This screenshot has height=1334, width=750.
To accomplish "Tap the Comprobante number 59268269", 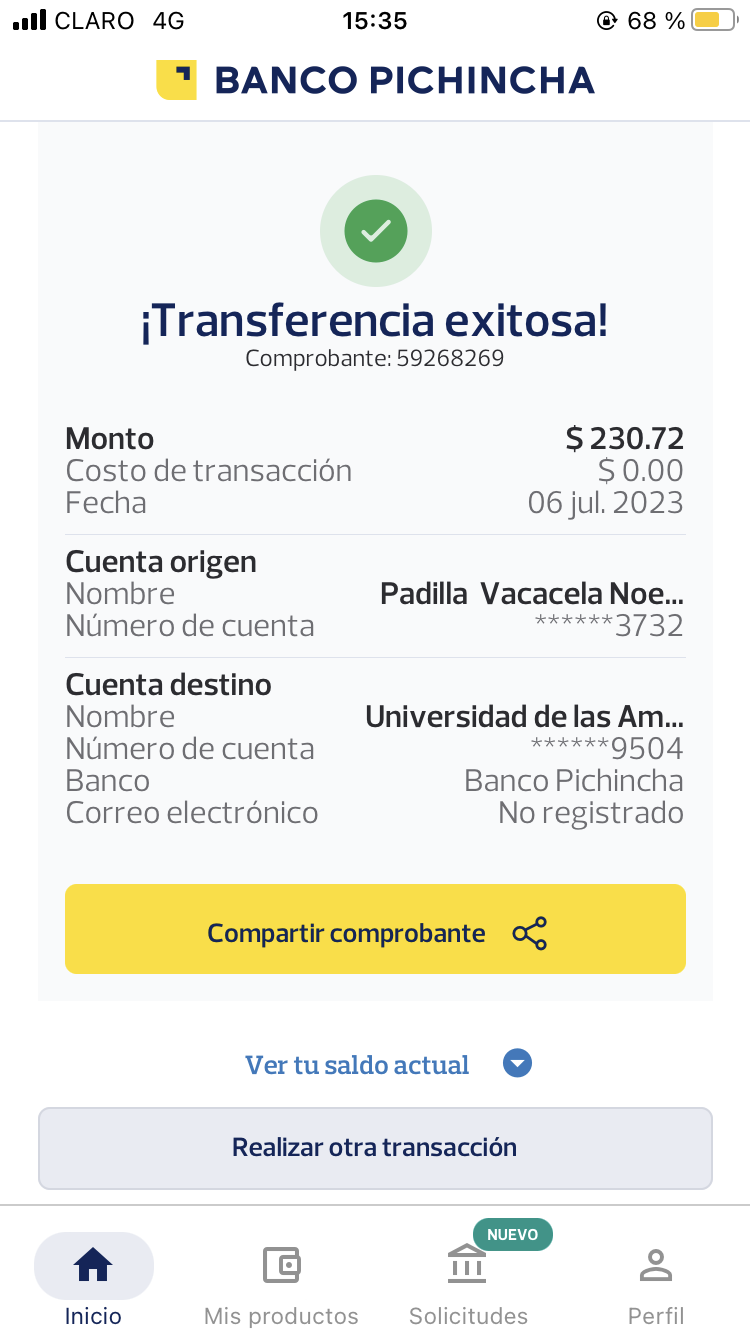I will tap(450, 358).
